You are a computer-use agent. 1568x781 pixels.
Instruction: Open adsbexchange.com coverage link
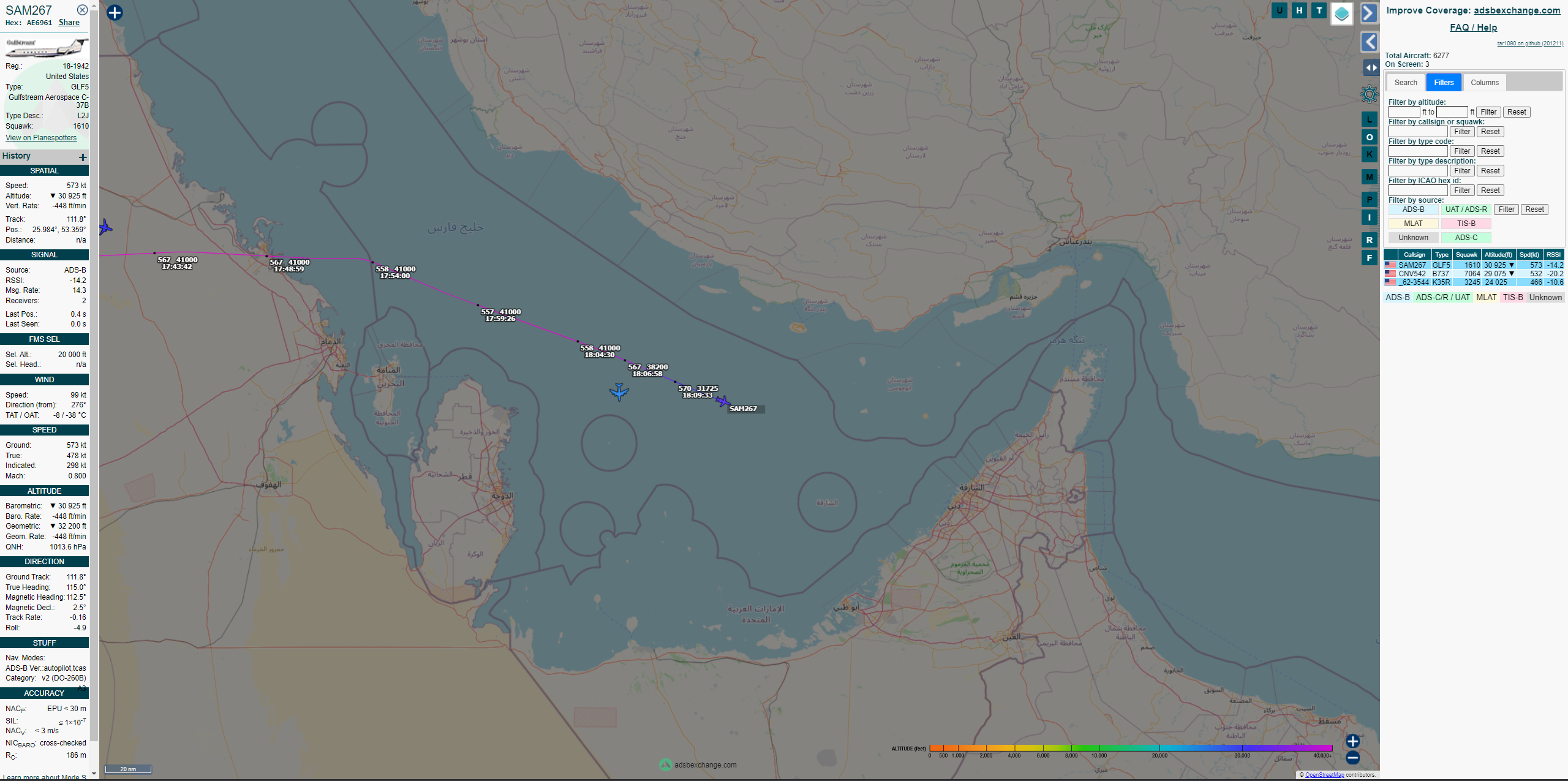[x=1517, y=10]
